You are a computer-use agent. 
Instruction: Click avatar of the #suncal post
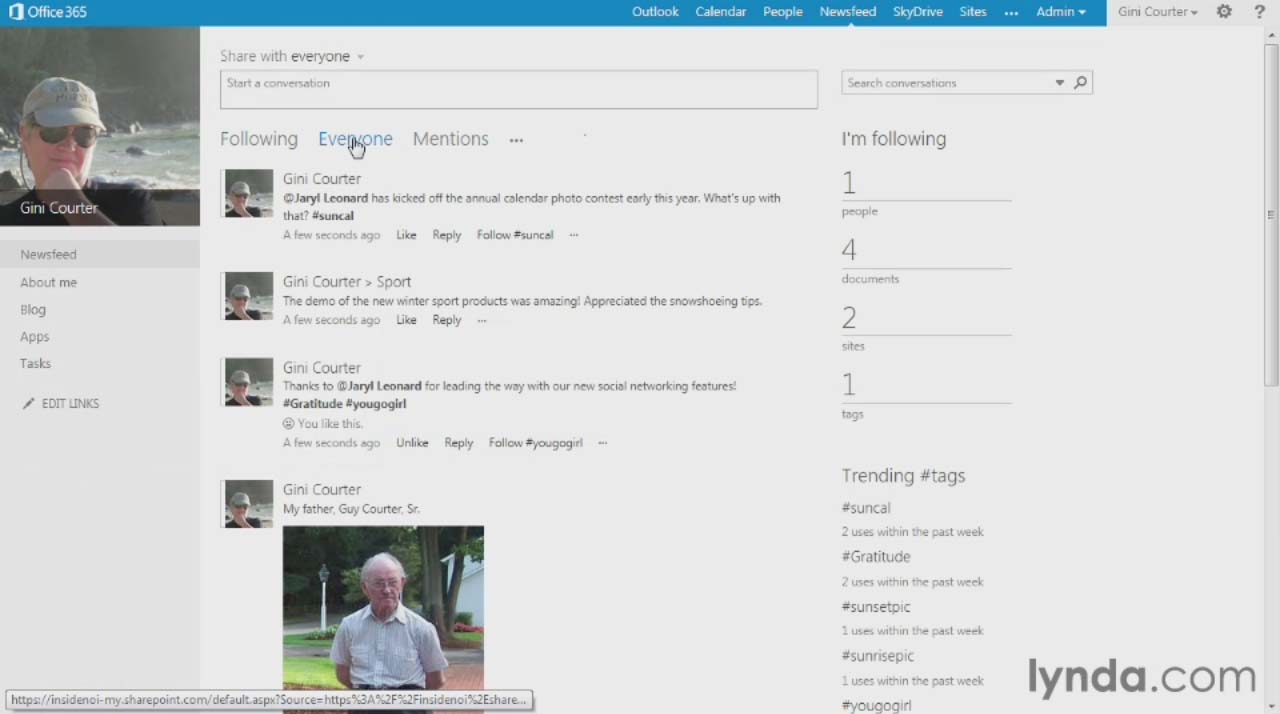(x=248, y=193)
